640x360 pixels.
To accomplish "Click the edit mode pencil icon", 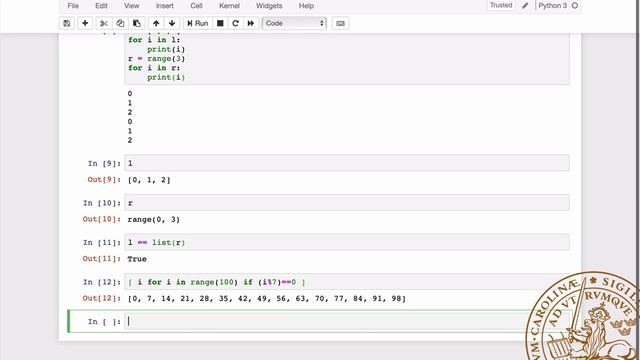I will 525,6.
